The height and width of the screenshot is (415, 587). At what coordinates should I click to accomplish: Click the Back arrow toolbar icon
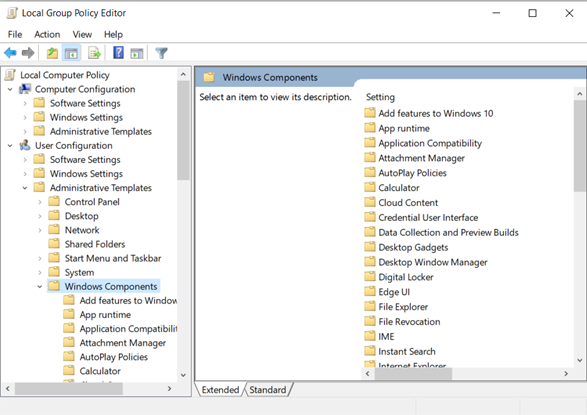click(x=10, y=53)
